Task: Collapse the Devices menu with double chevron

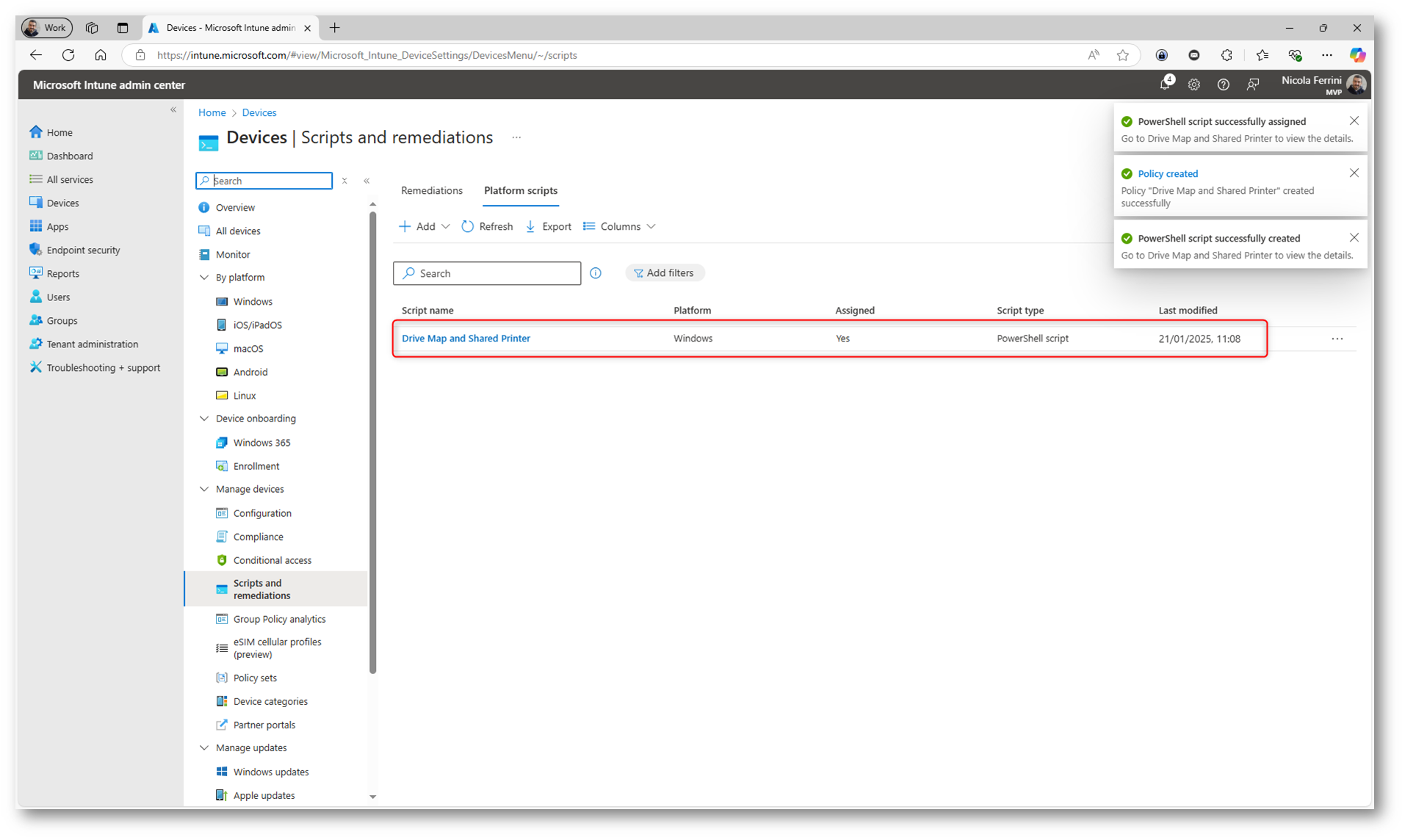Action: 366,181
